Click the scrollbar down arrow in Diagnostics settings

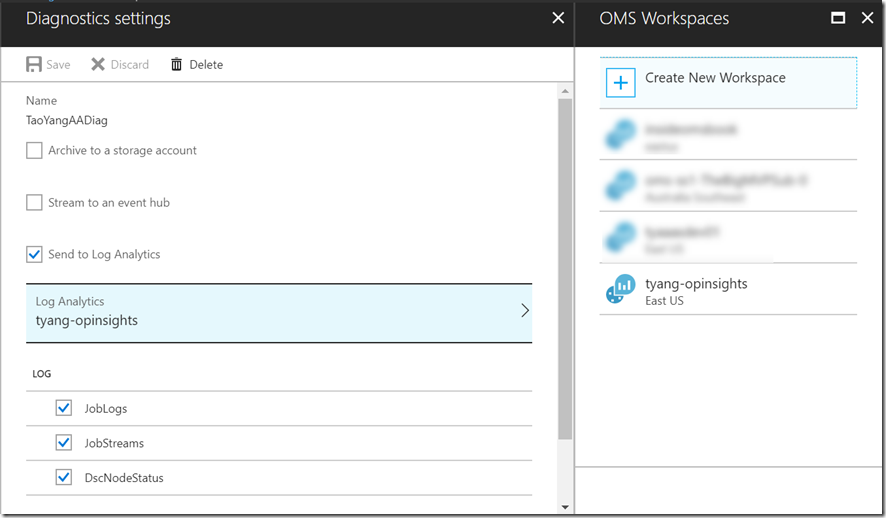[565, 507]
